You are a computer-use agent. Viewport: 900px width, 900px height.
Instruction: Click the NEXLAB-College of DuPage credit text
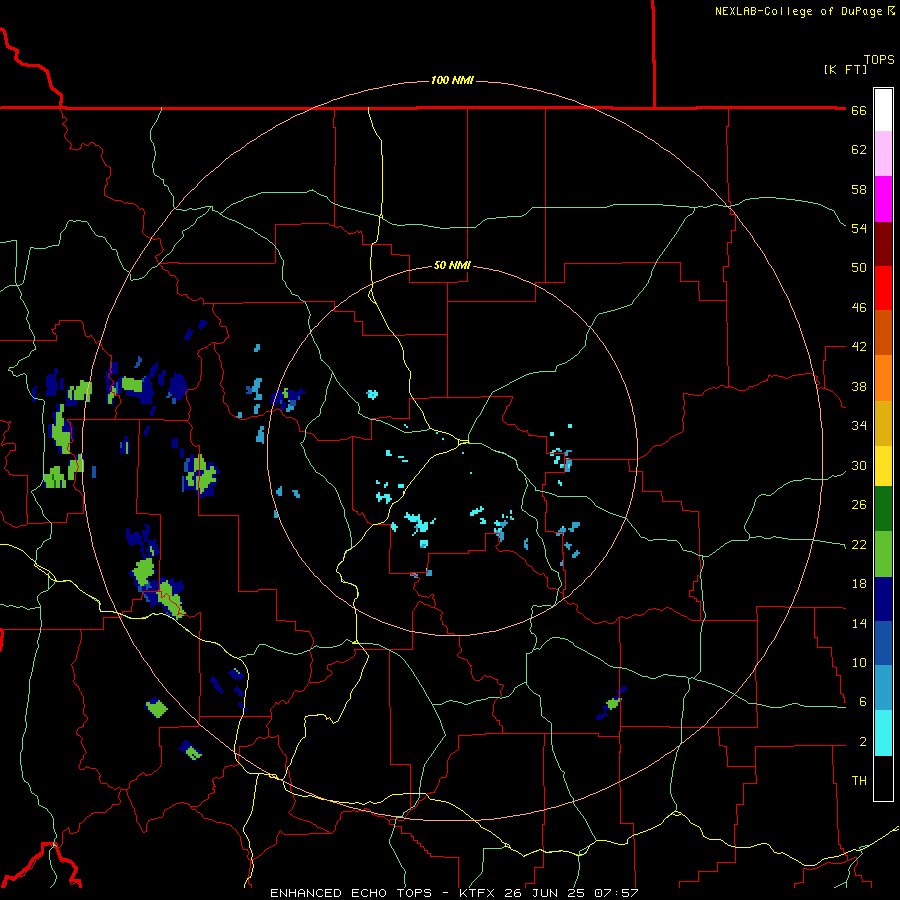point(799,11)
